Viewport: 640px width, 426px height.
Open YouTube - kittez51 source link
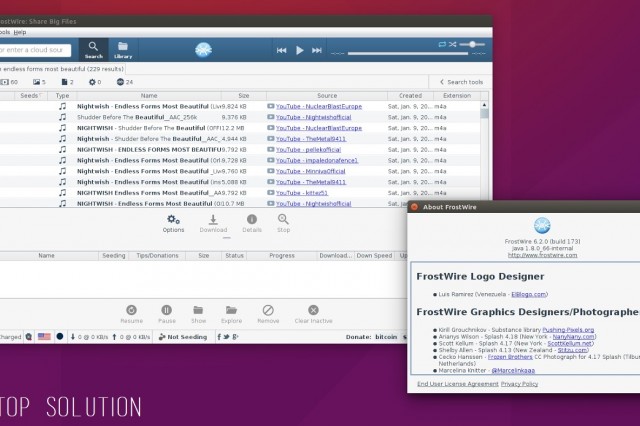302,193
